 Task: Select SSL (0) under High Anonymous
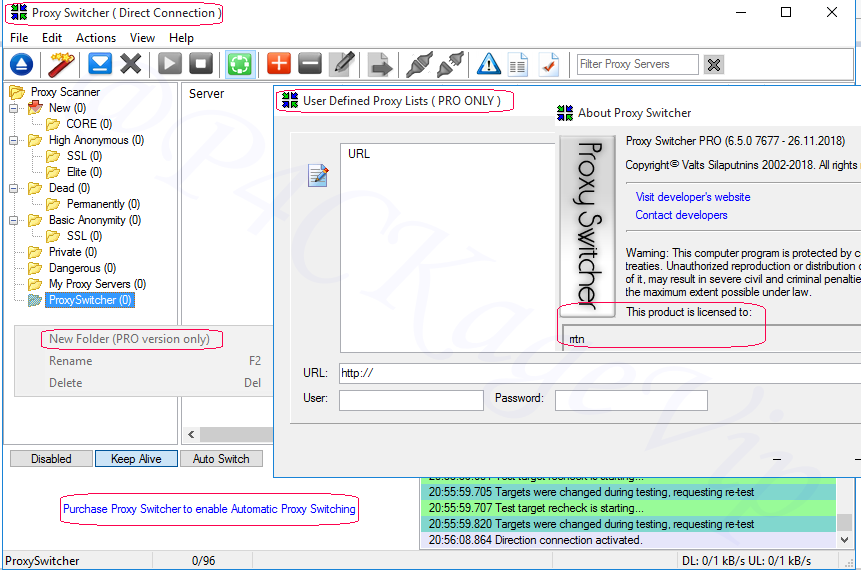click(85, 156)
